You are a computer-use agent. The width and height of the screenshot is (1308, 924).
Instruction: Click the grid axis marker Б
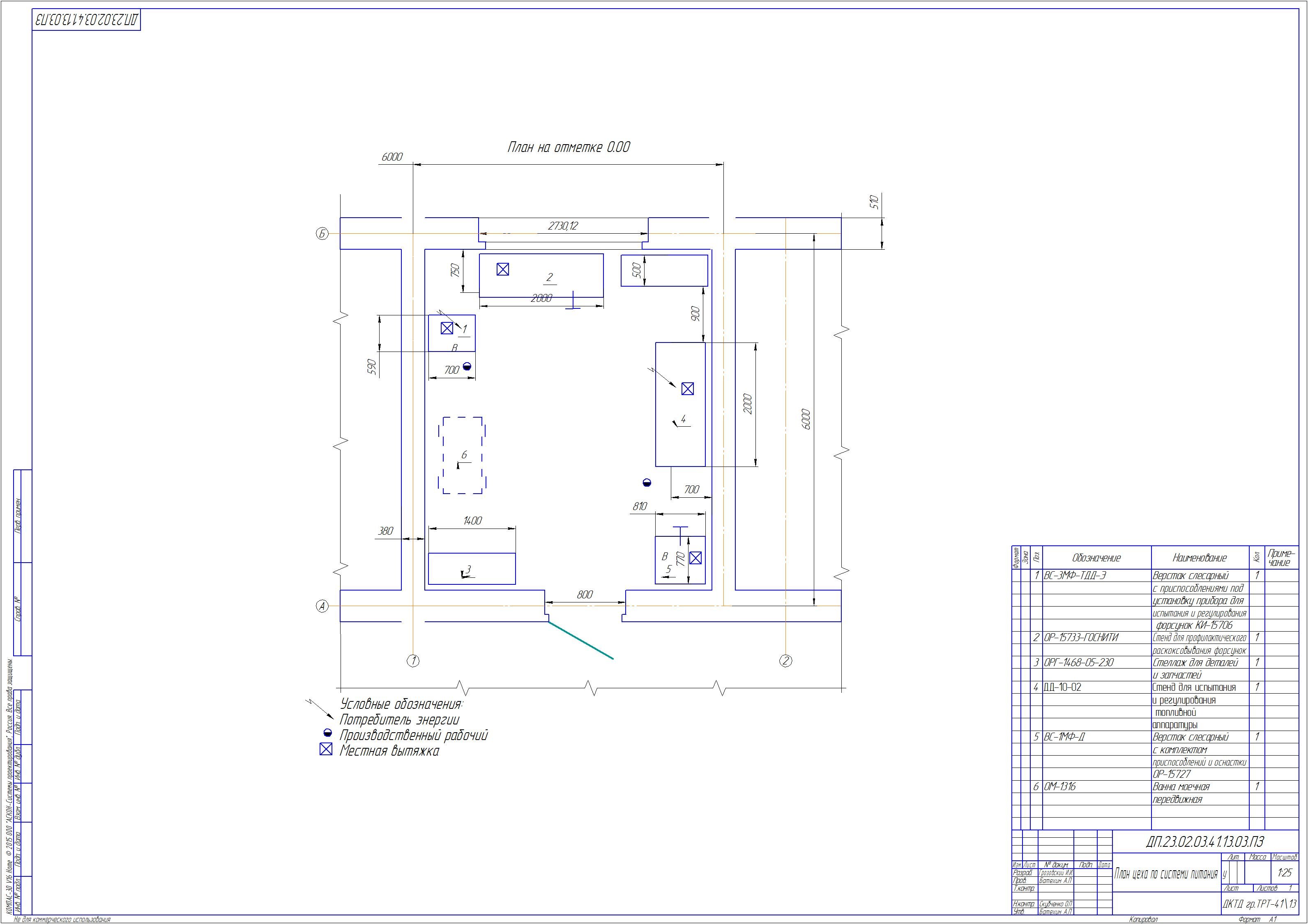pyautogui.click(x=322, y=234)
